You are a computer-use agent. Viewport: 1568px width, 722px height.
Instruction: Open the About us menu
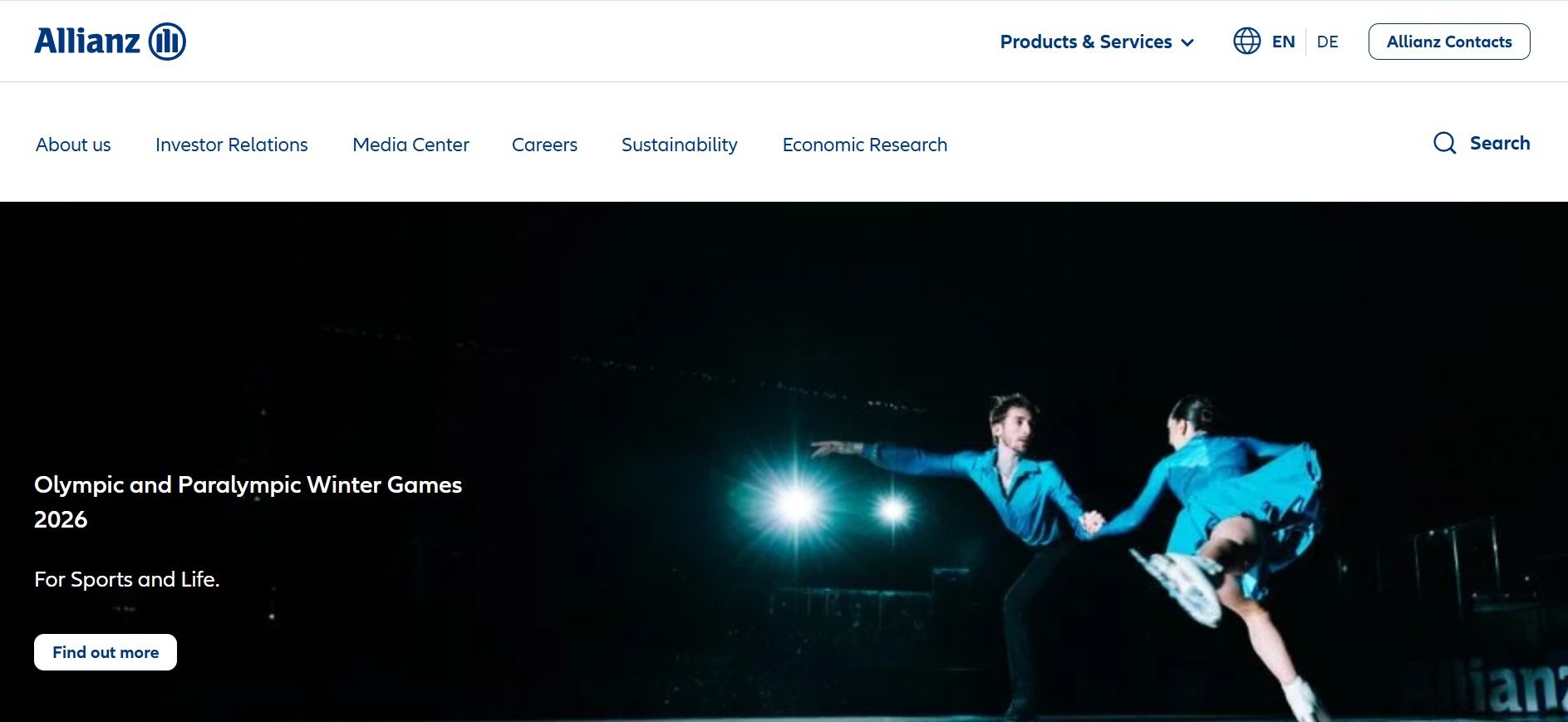(x=73, y=145)
